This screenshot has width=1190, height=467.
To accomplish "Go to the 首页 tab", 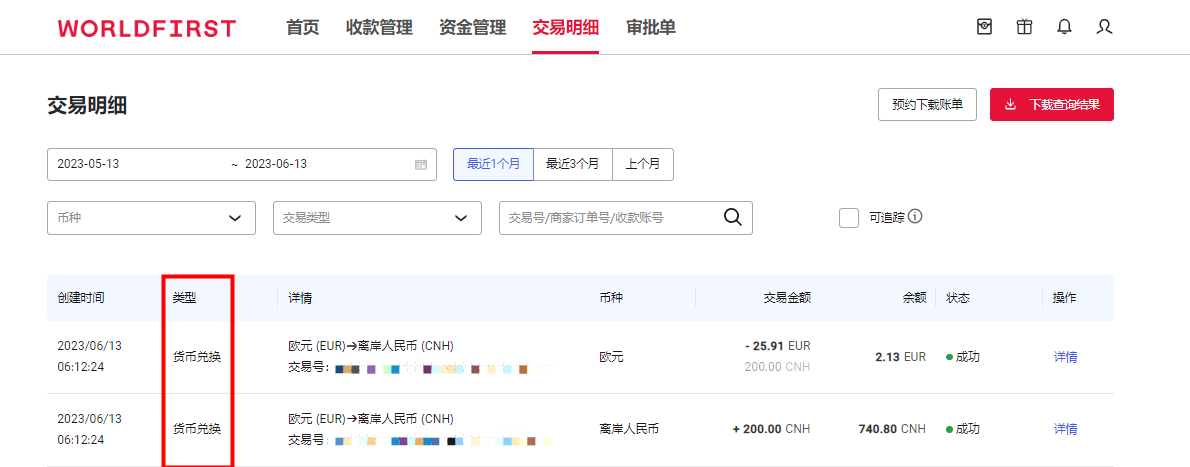I will point(303,28).
